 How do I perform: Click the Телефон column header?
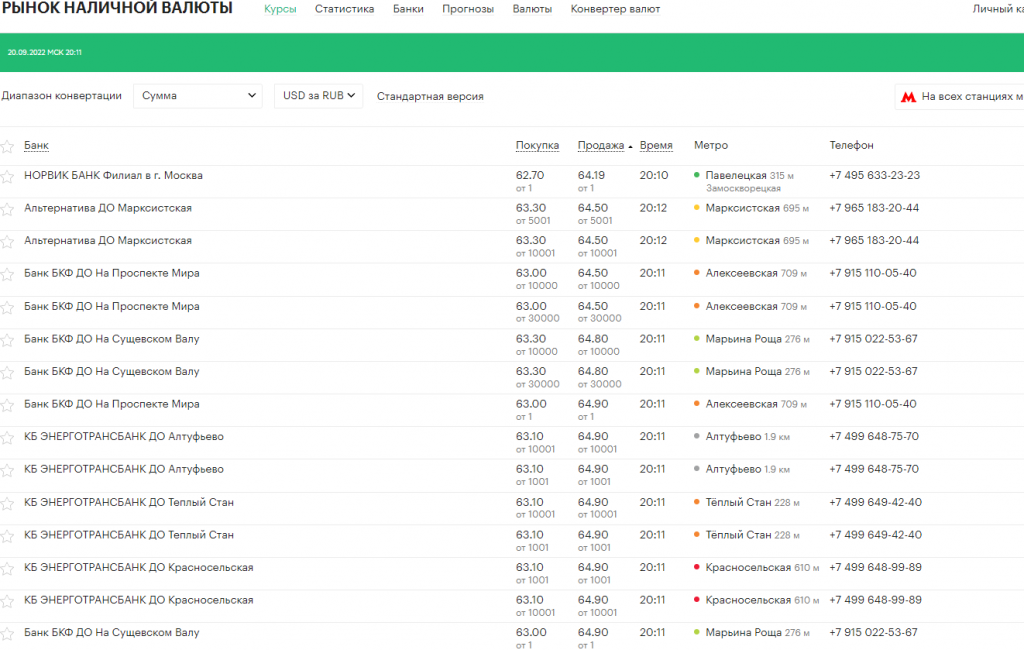[851, 145]
